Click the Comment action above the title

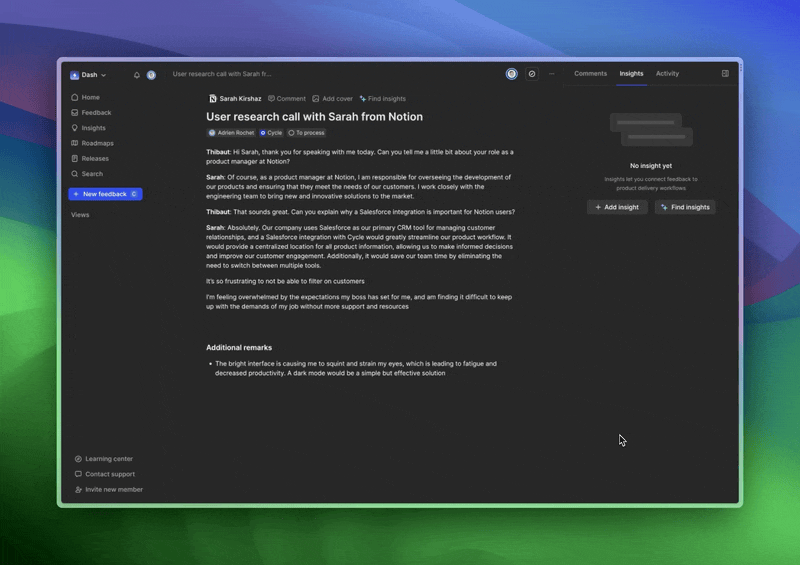coord(287,99)
